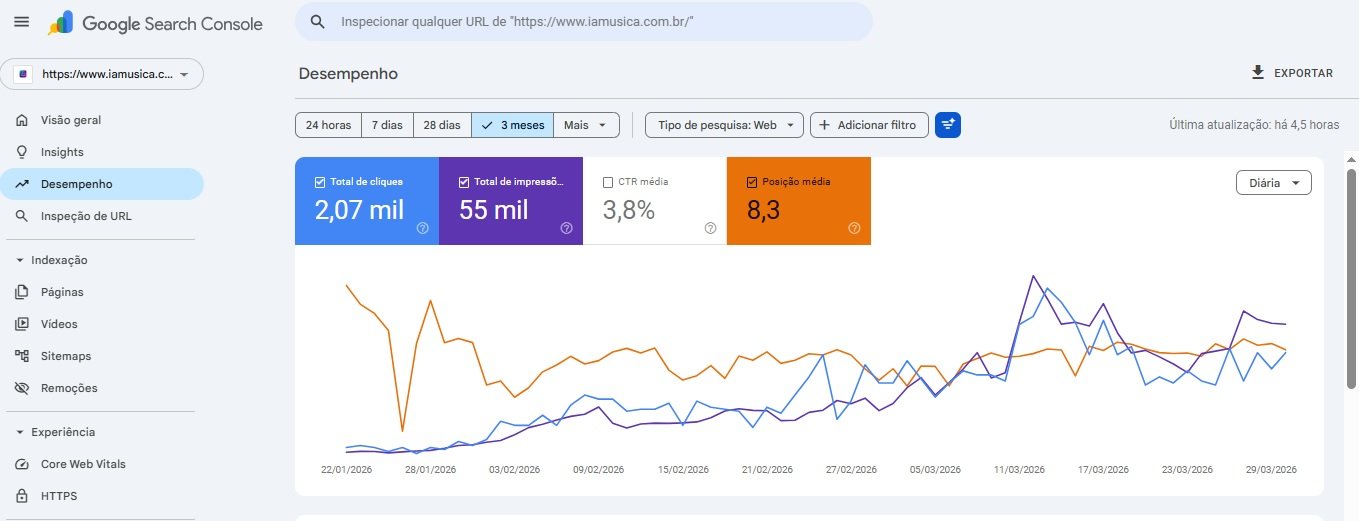Open the property selector dropdown
This screenshot has width=1359, height=521.
coord(104,74)
